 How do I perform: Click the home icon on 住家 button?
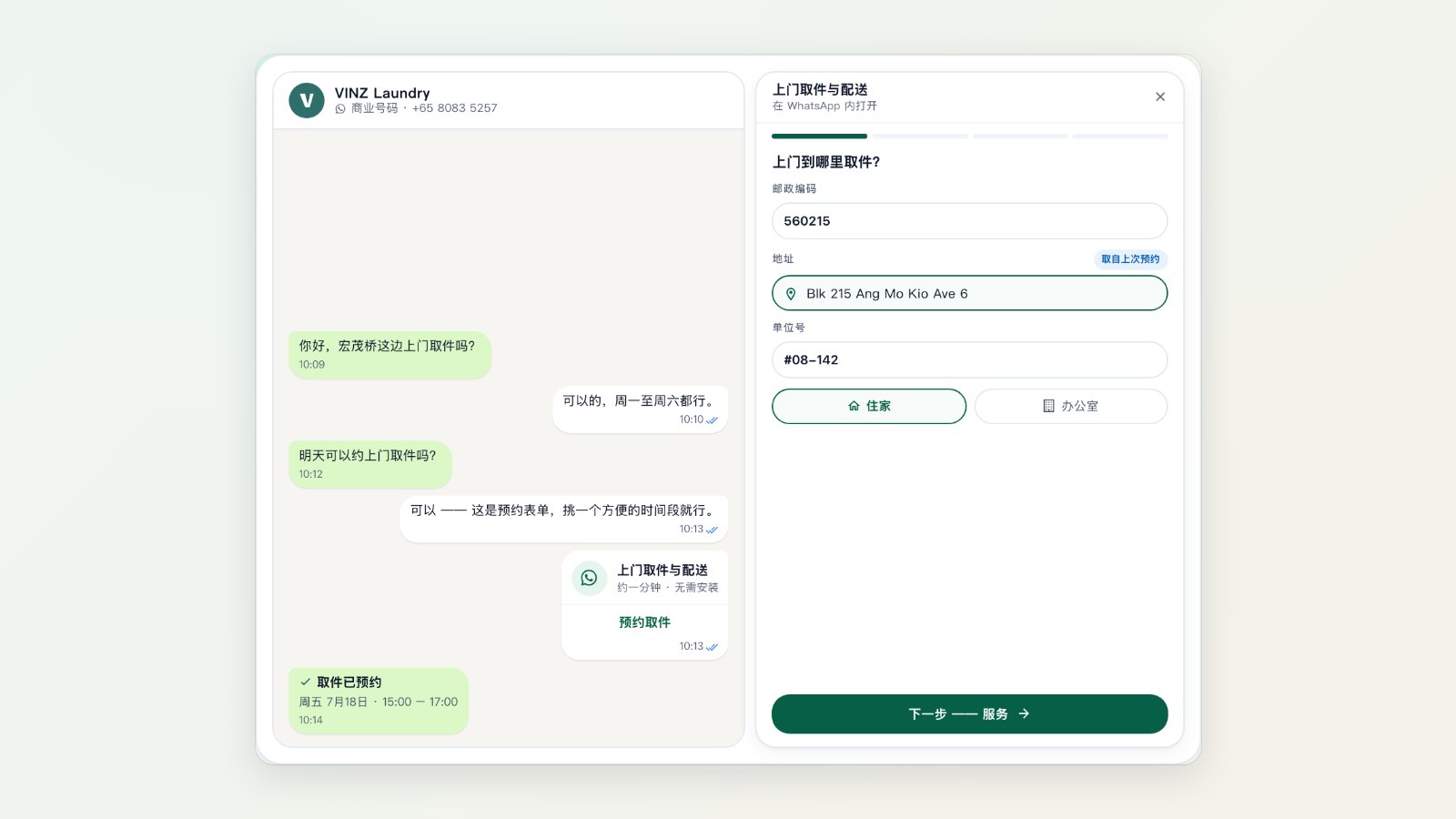click(x=854, y=406)
